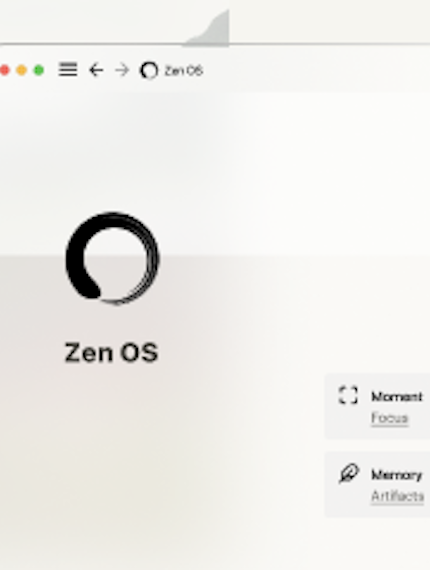The width and height of the screenshot is (430, 570).
Task: Minimize window using the yellow button
Action: coord(22,70)
